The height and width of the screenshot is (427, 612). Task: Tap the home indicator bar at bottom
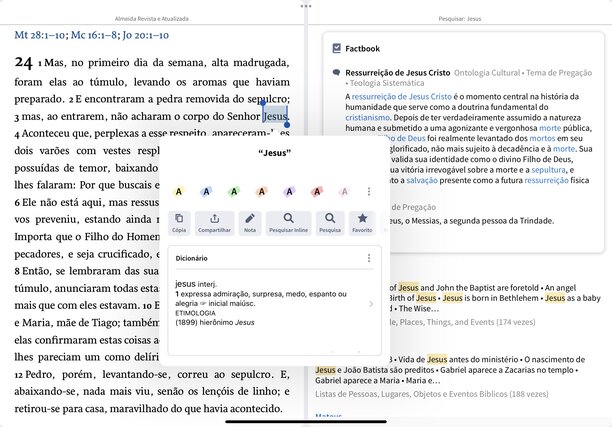306,422
